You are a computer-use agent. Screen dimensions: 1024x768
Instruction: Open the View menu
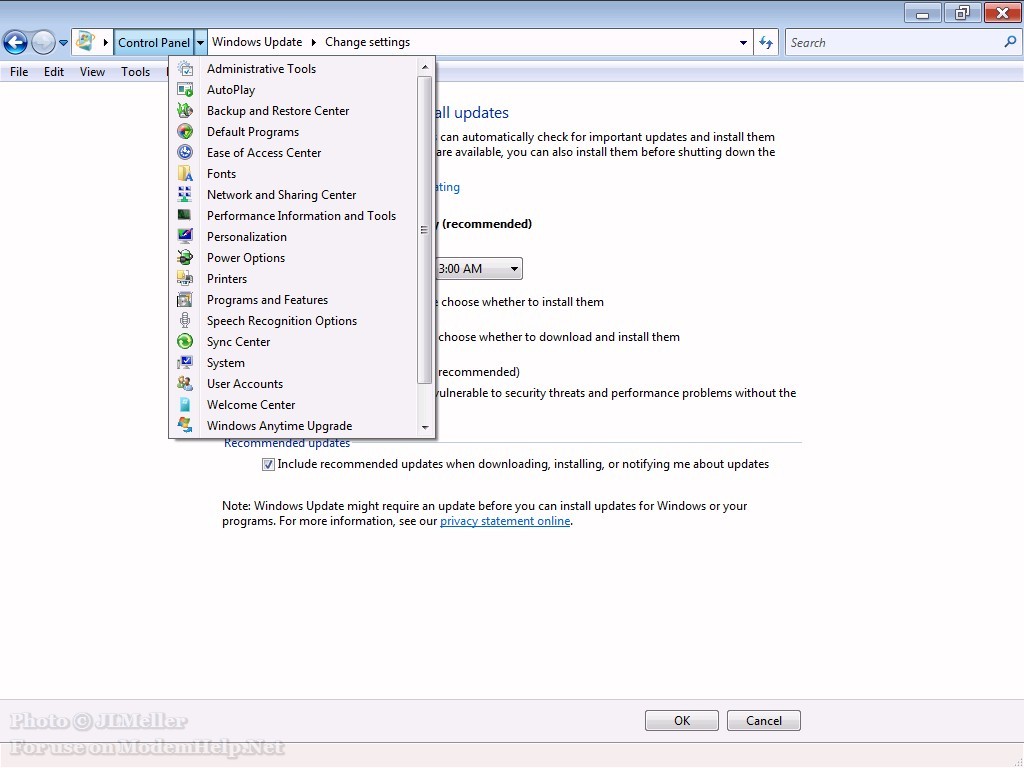click(x=92, y=72)
